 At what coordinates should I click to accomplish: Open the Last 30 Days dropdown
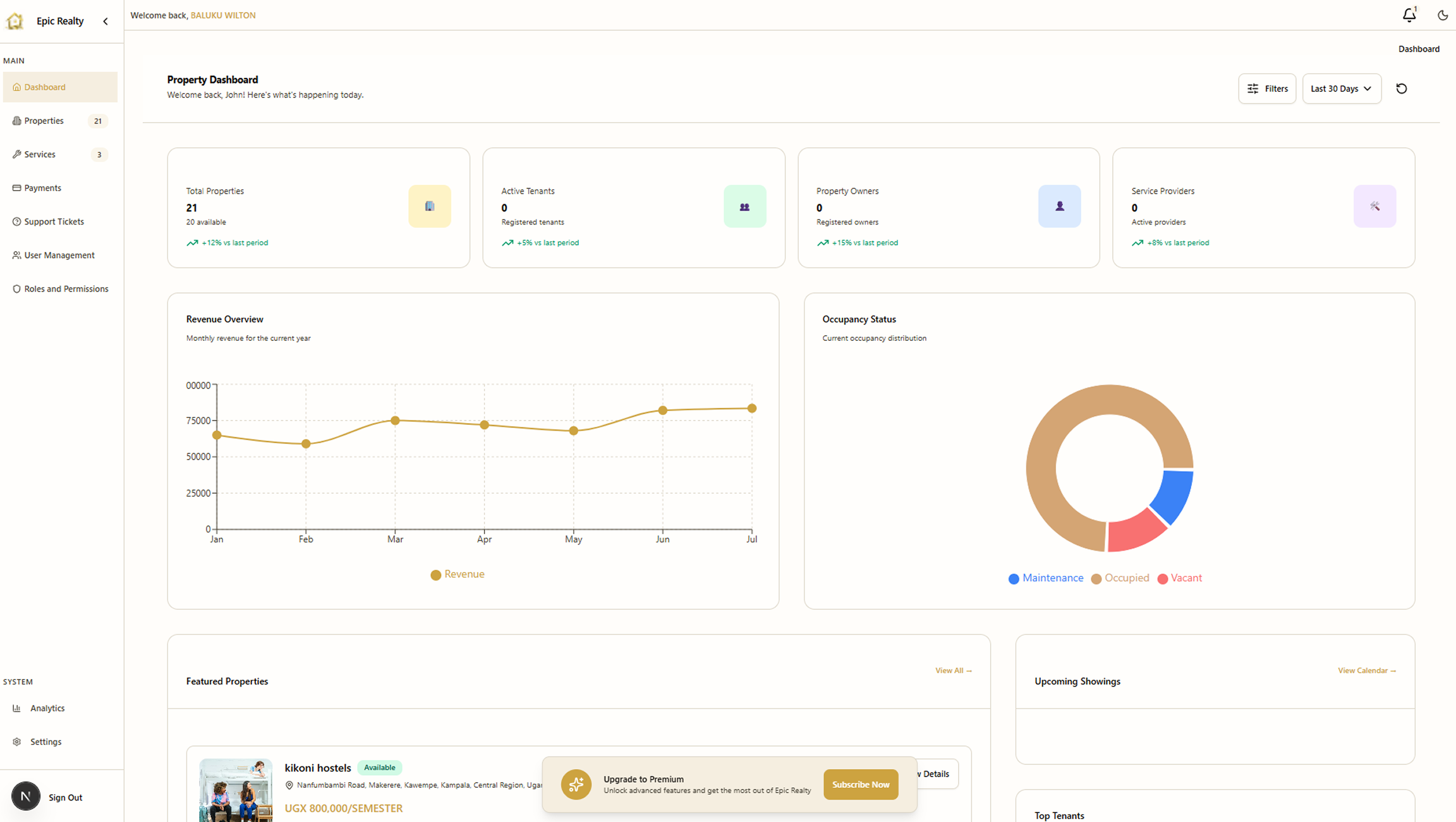pos(1341,89)
